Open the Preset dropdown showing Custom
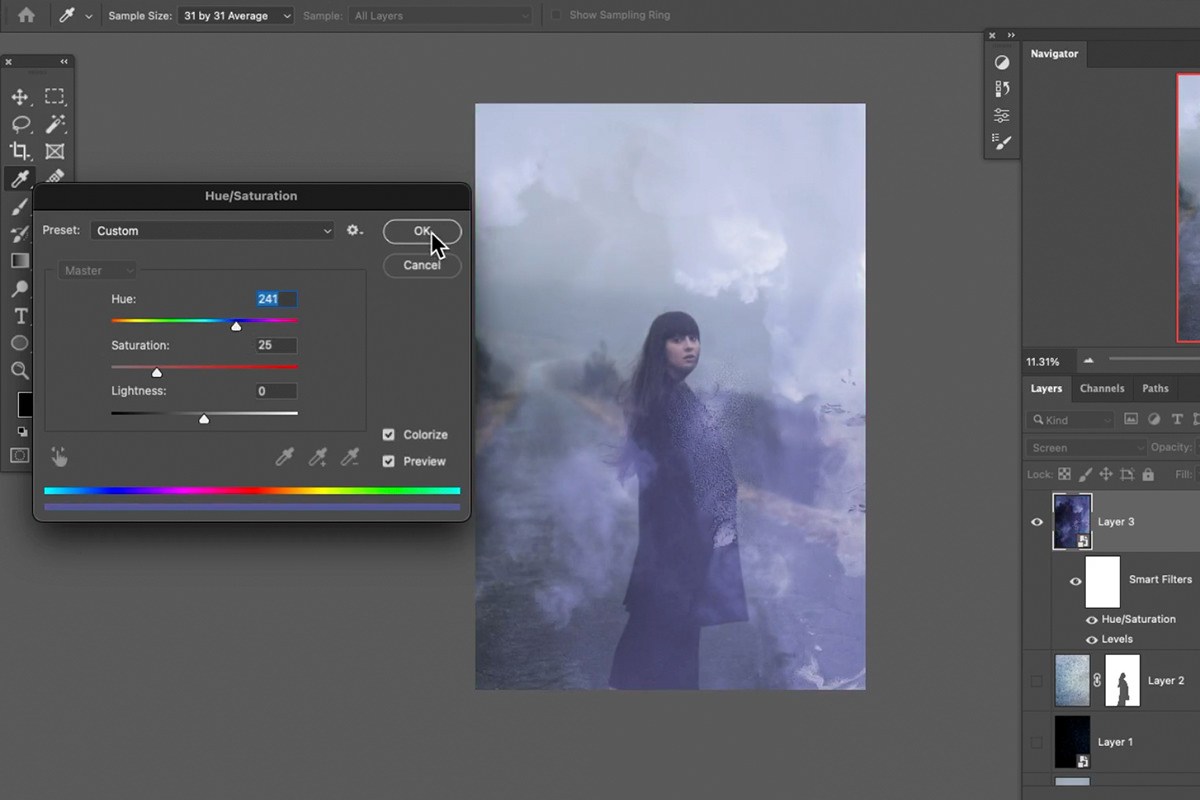This screenshot has width=1200, height=800. point(213,231)
